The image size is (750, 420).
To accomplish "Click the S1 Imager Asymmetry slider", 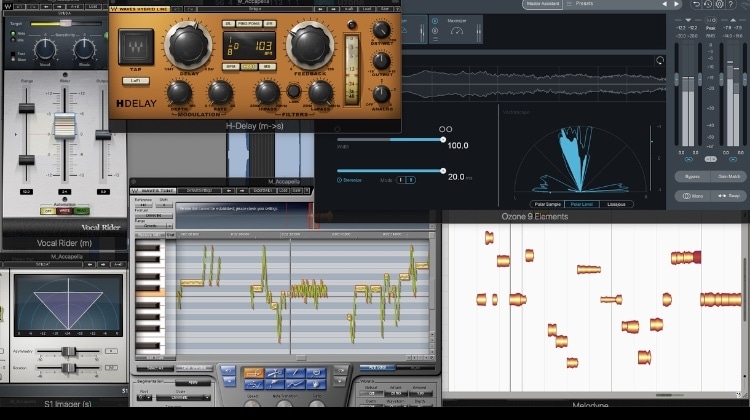I will pyautogui.click(x=68, y=352).
